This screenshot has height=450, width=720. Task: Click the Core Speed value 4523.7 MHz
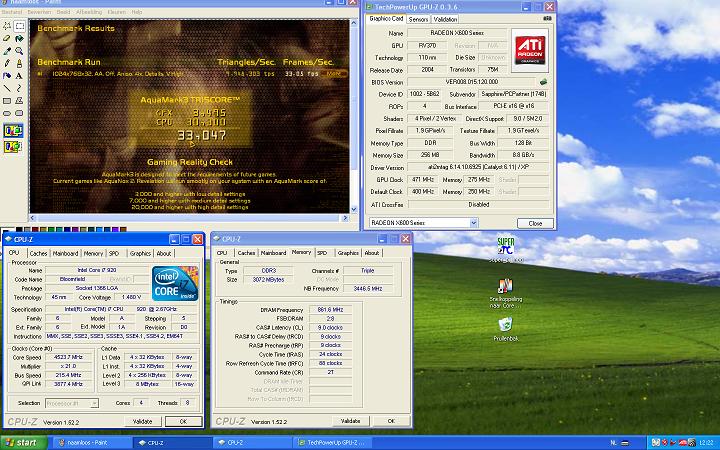coord(68,357)
